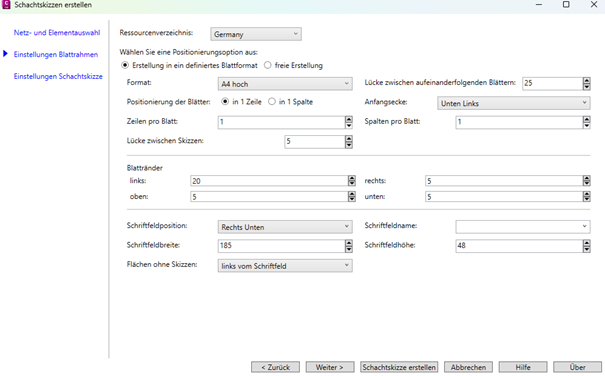The height and width of the screenshot is (376, 605).
Task: Open the Anfangsecke dropdown Unten Links
Action: (514, 103)
